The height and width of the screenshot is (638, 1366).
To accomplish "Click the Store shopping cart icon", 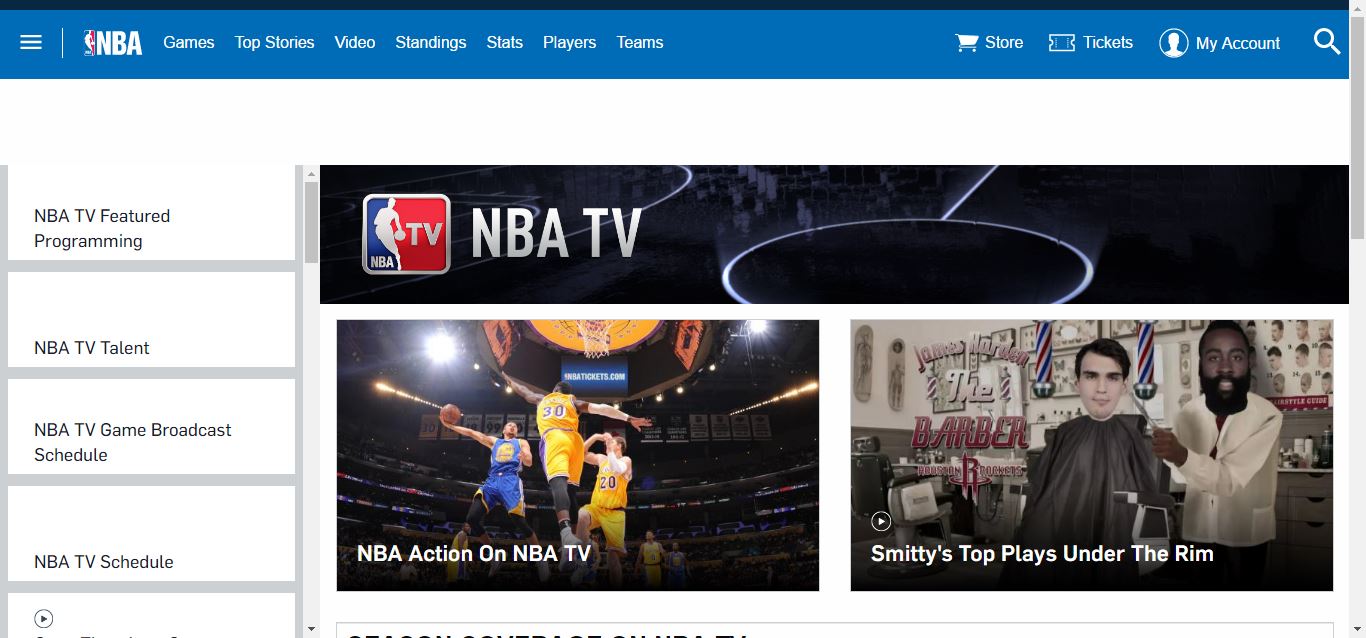I will click(x=967, y=42).
